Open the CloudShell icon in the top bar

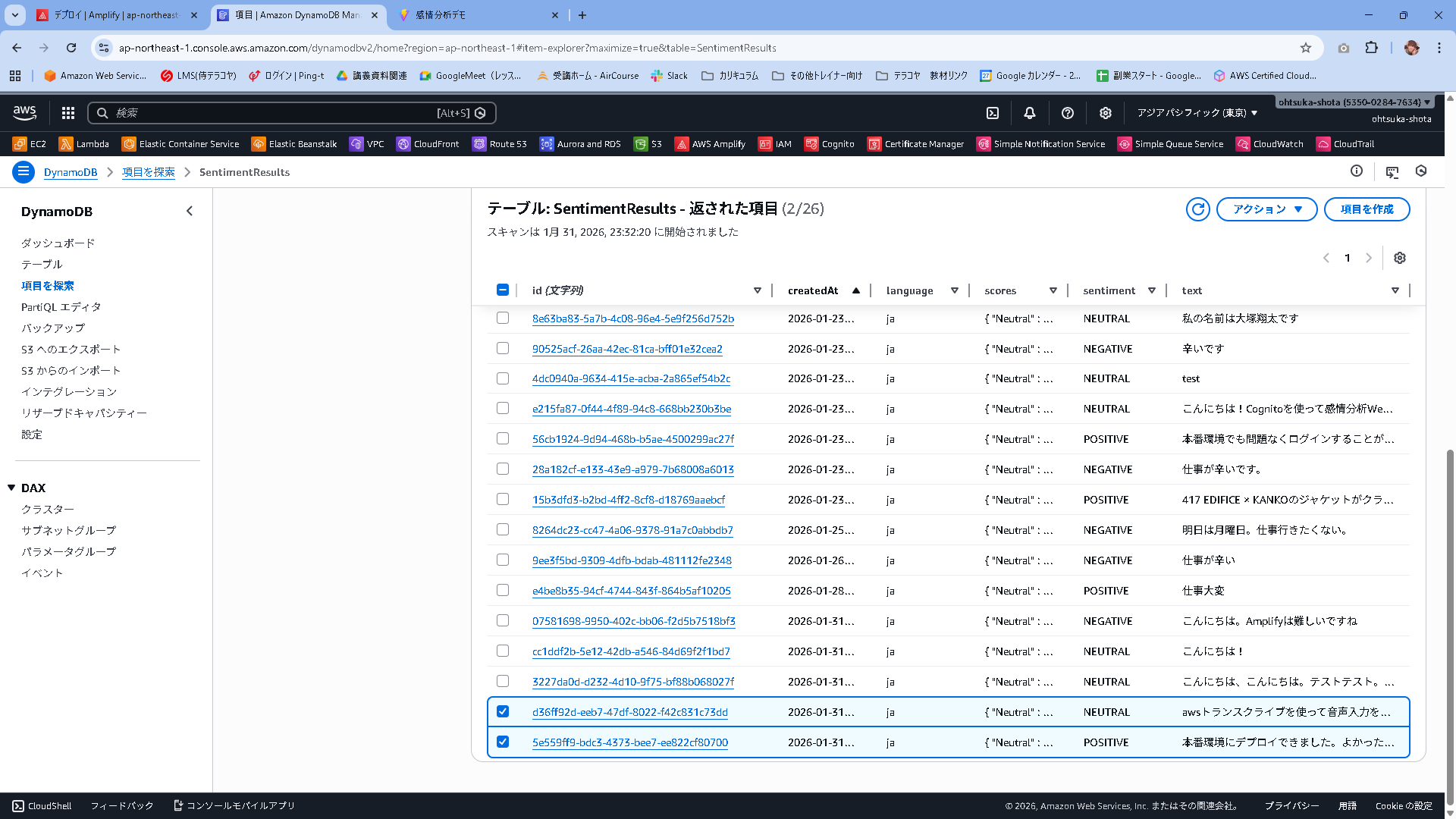pyautogui.click(x=993, y=113)
